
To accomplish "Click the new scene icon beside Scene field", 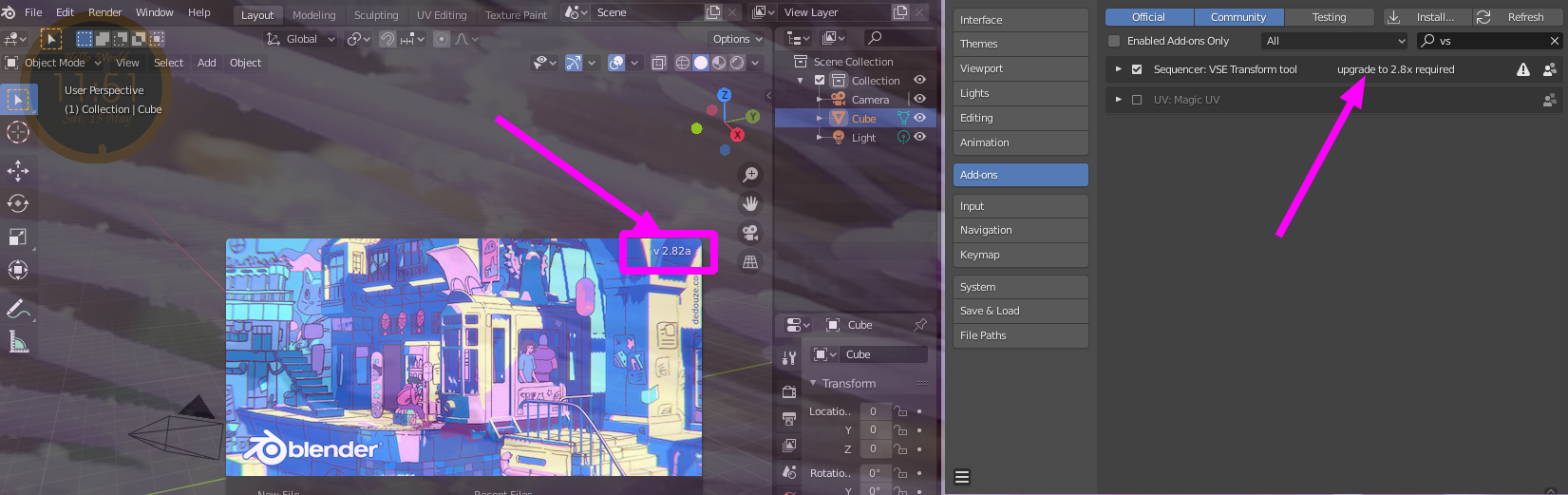I will (x=713, y=12).
